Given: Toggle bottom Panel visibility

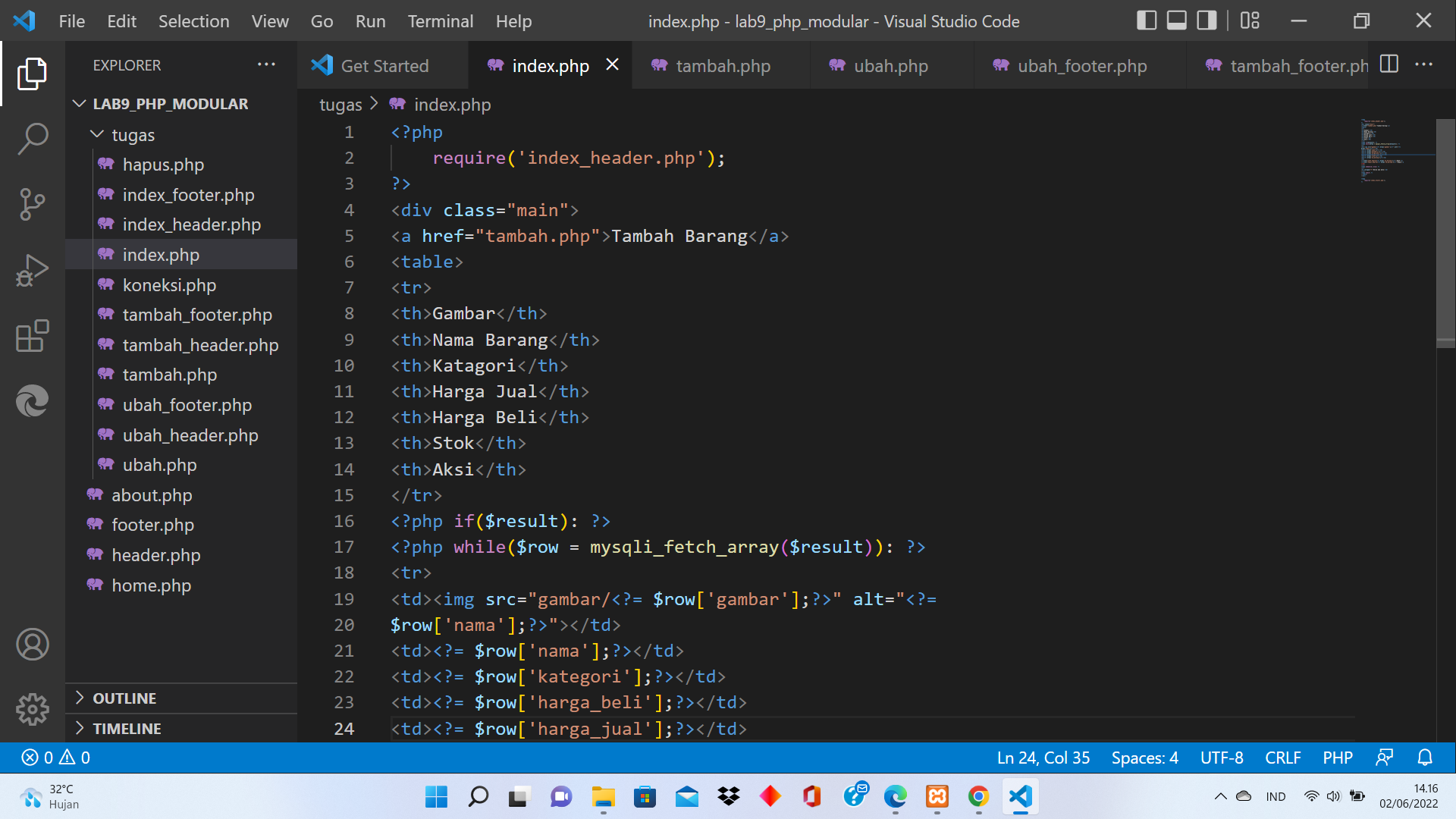Looking at the screenshot, I should (1177, 20).
